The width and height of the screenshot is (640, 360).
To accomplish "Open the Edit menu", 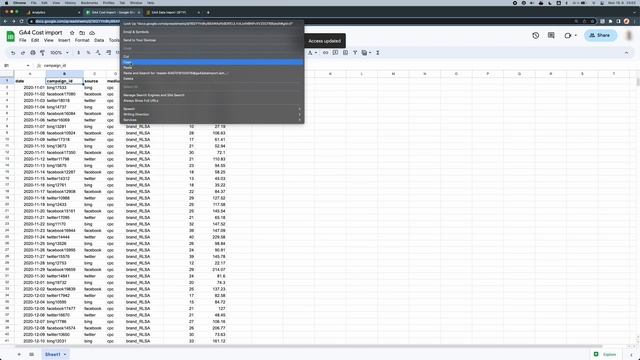I will click(x=35, y=40).
